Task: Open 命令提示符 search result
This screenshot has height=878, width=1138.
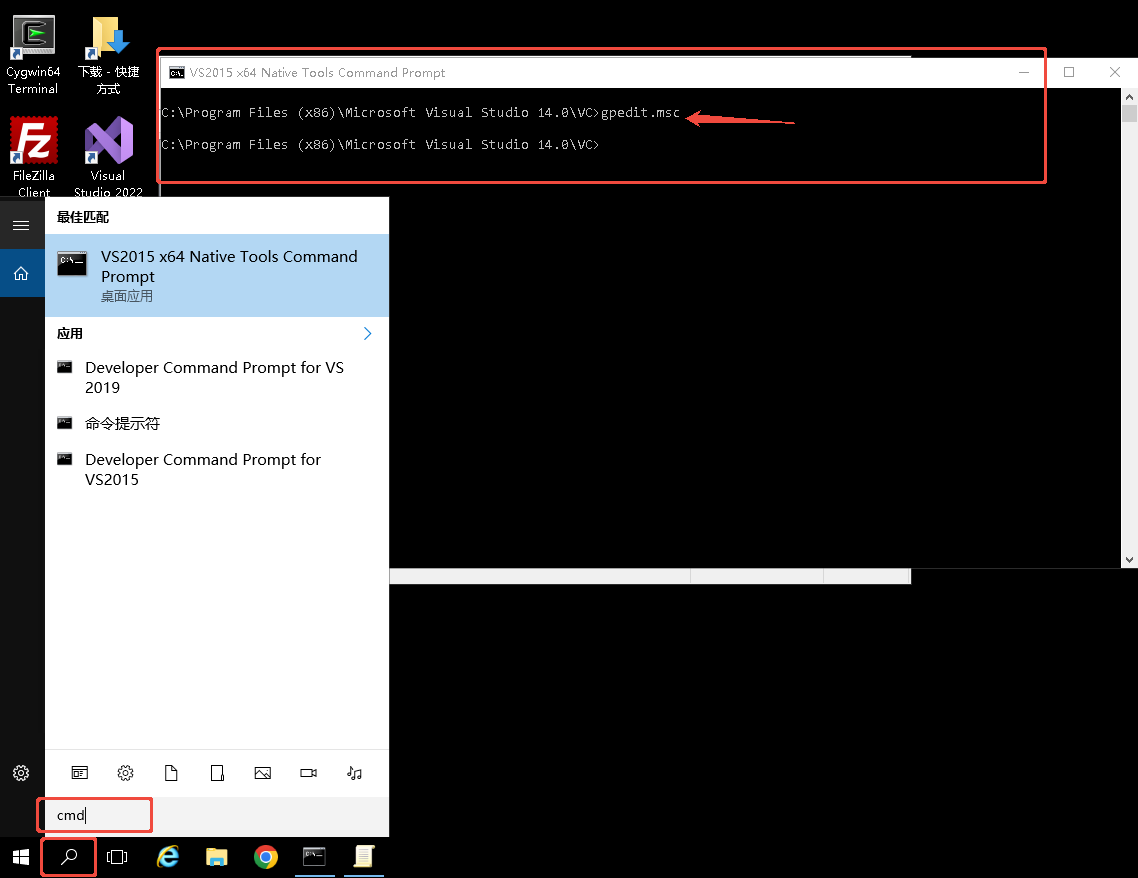Action: click(x=217, y=423)
